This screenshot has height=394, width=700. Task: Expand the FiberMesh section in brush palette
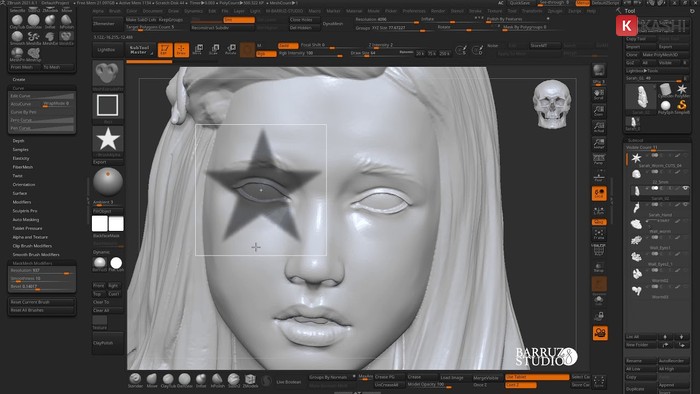[x=22, y=167]
